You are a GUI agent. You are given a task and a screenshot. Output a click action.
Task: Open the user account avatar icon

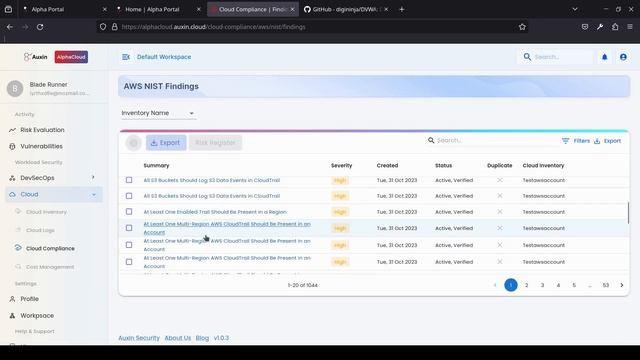623,57
